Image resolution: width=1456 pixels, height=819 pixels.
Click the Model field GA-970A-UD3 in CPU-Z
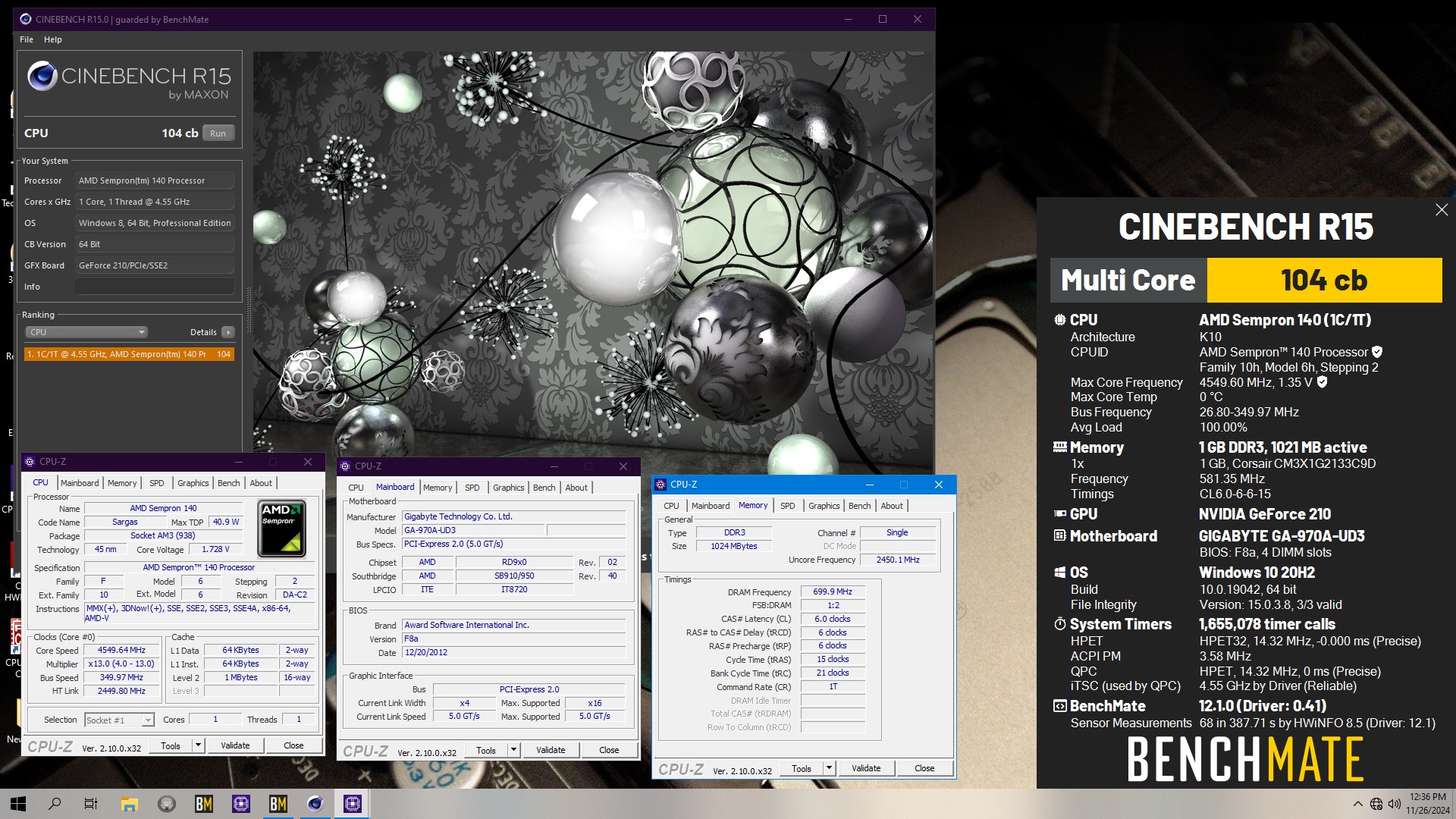(x=473, y=530)
